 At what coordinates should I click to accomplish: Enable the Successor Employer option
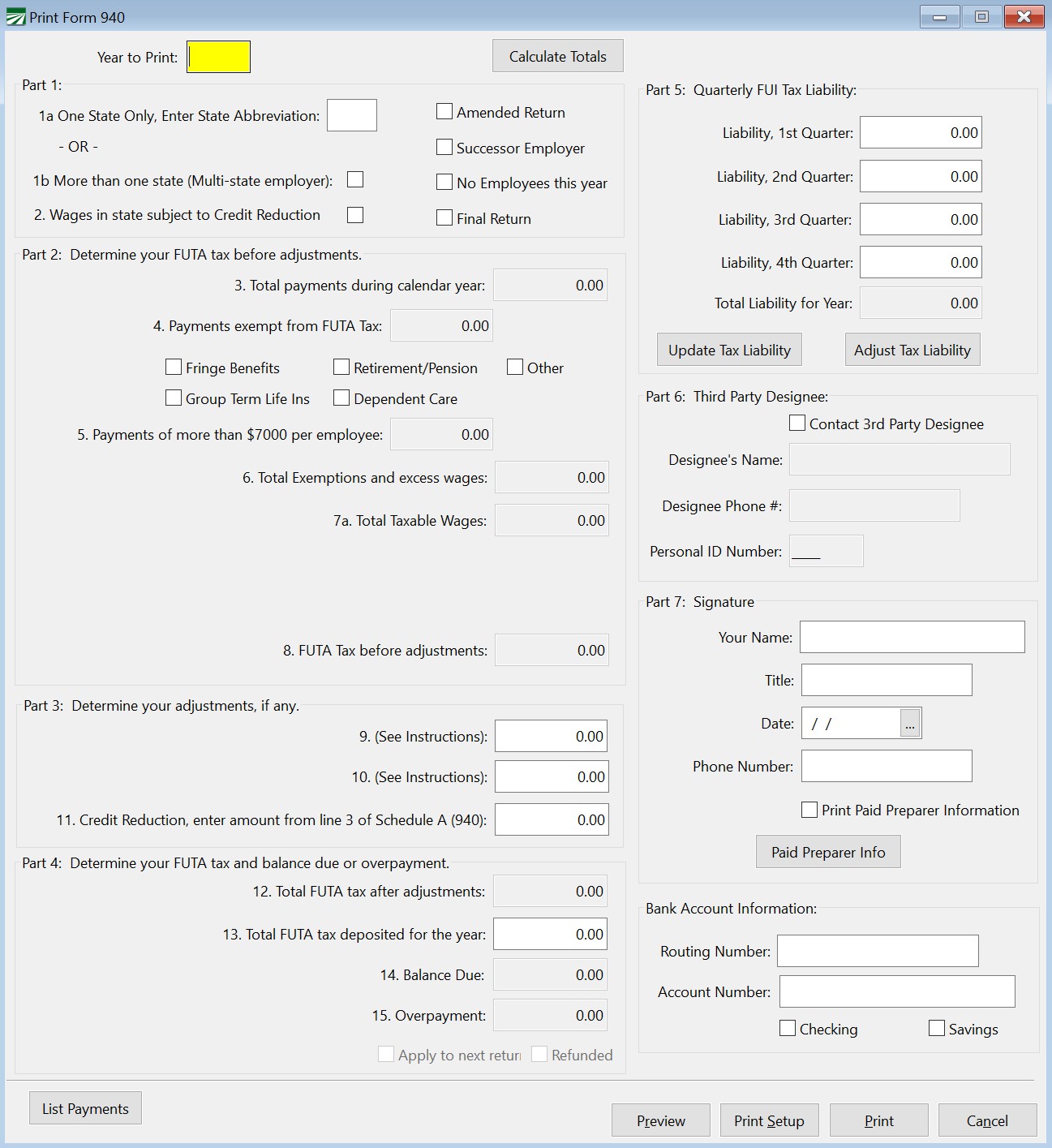444,148
